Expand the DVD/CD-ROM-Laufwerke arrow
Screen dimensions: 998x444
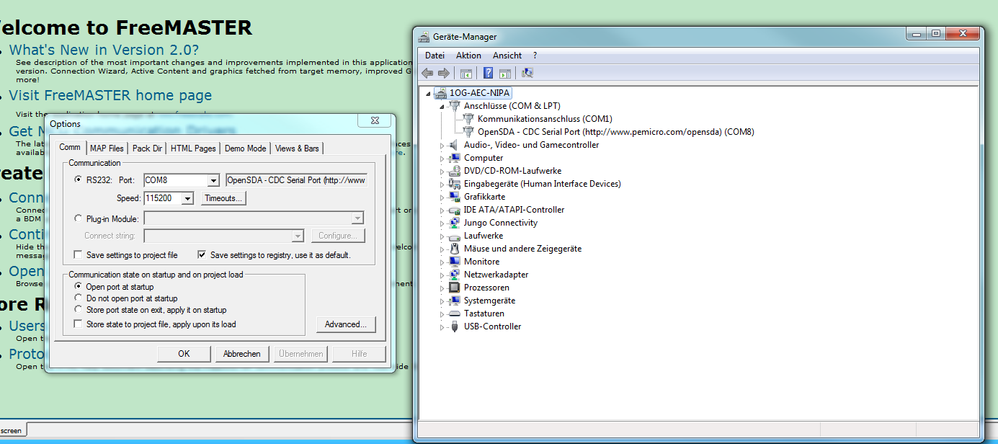pos(442,171)
